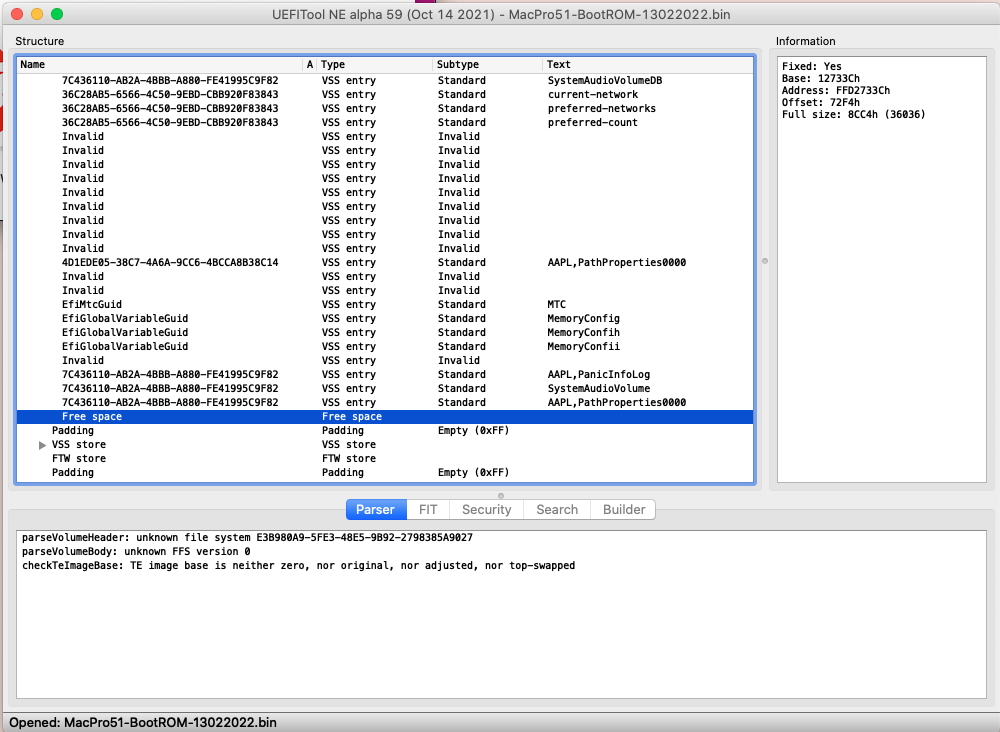This screenshot has width=1000, height=732.
Task: Click the yellow minimize window button
Action: coord(37,14)
